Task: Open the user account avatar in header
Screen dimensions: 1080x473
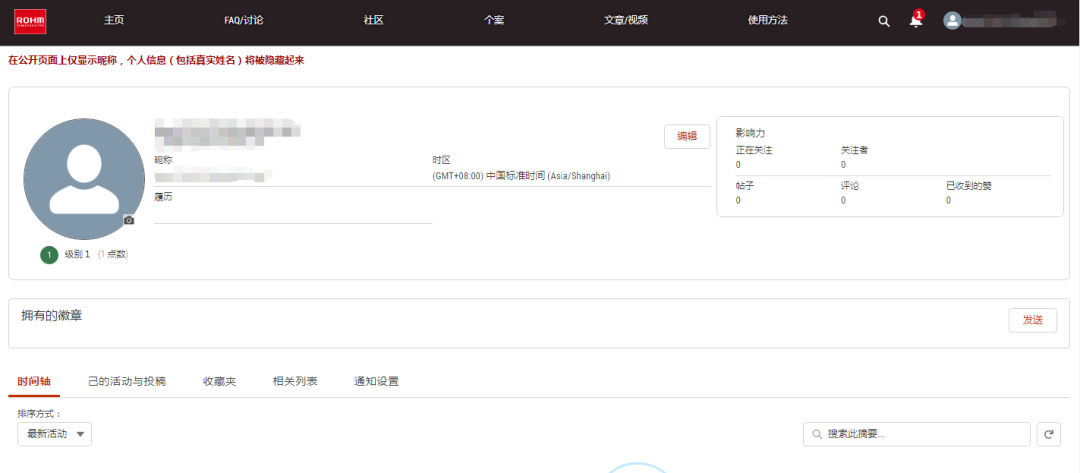Action: coord(952,21)
